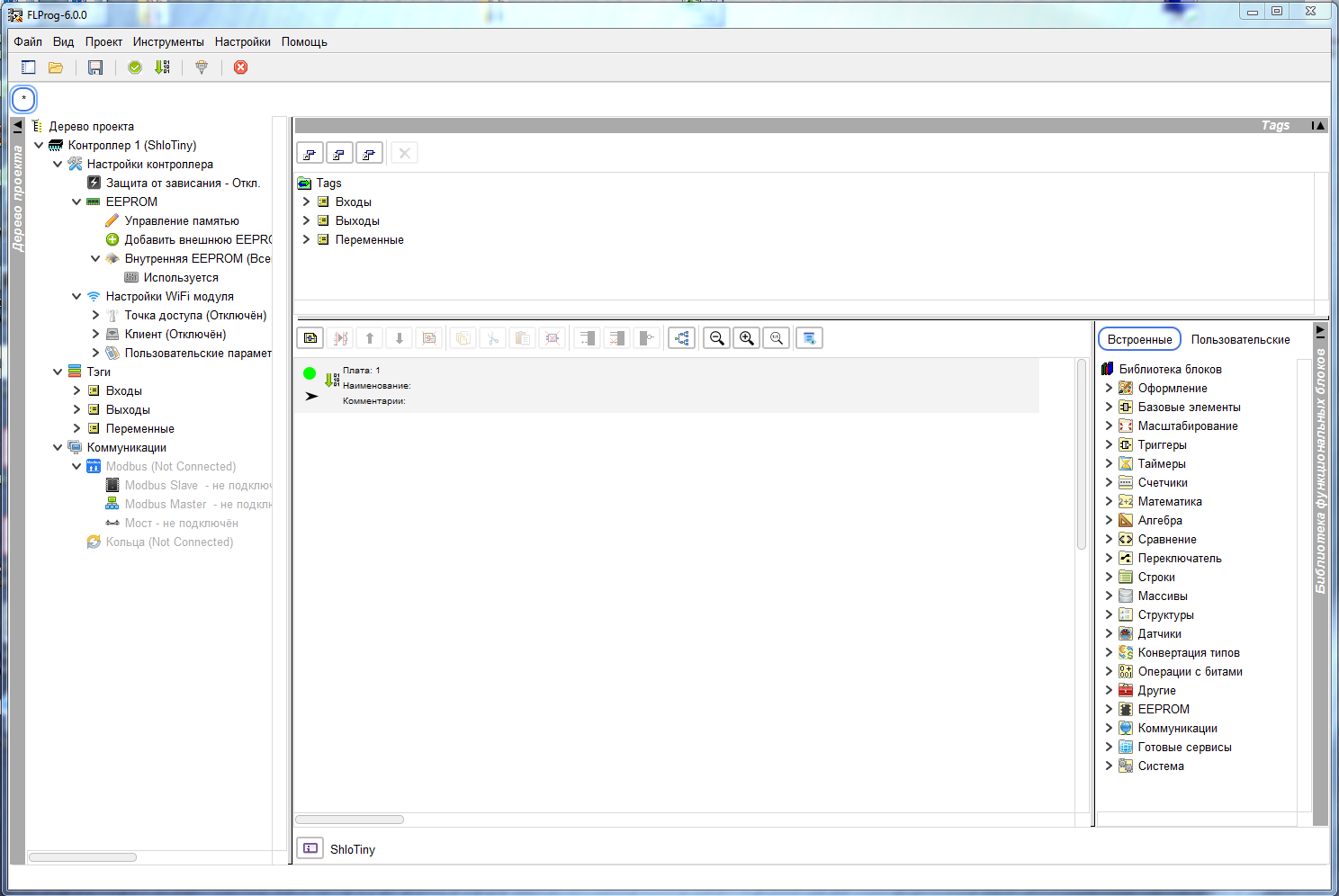Select Коммуникации in block library
Screen dimensions: 1339x896
click(1177, 728)
